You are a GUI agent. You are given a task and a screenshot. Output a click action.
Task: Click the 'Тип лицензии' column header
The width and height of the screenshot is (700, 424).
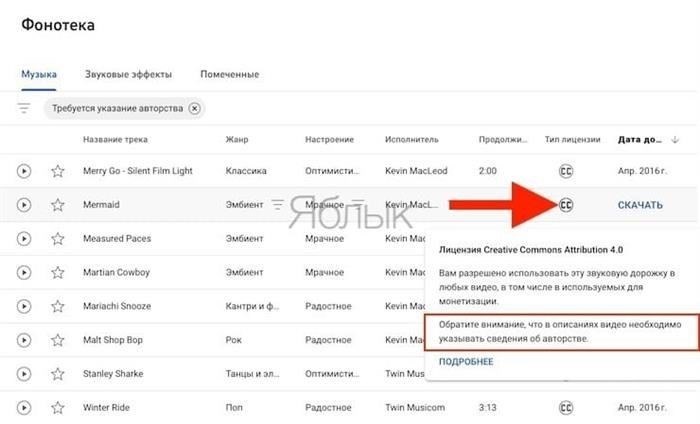[x=572, y=140]
